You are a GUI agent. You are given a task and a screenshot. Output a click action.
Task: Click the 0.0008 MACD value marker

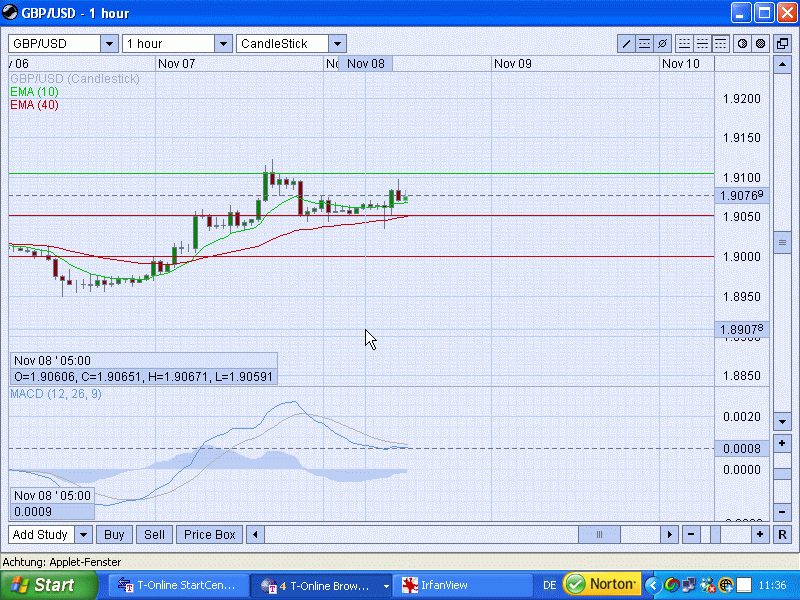[742, 448]
